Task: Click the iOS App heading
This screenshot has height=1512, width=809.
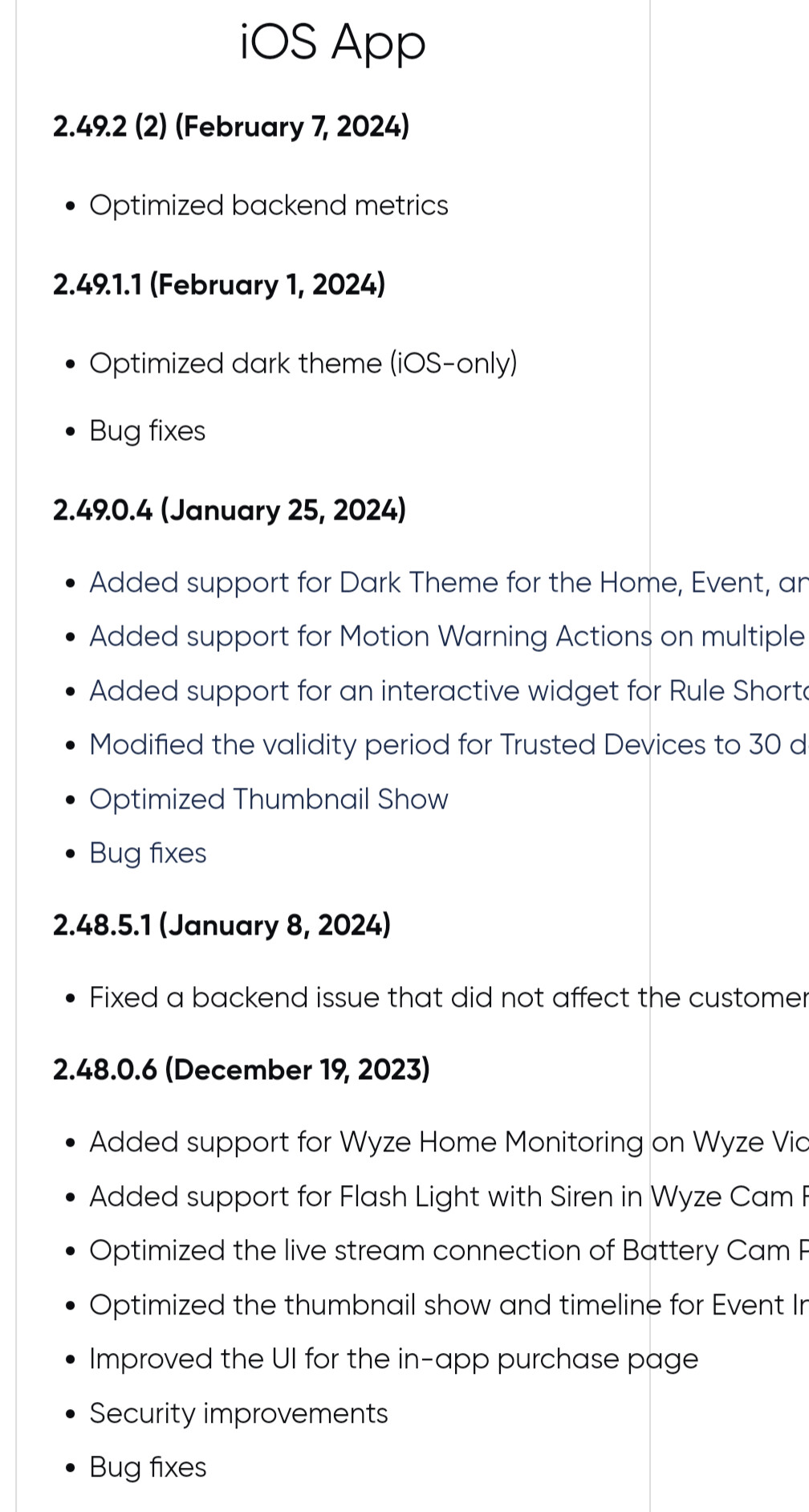Action: [332, 43]
